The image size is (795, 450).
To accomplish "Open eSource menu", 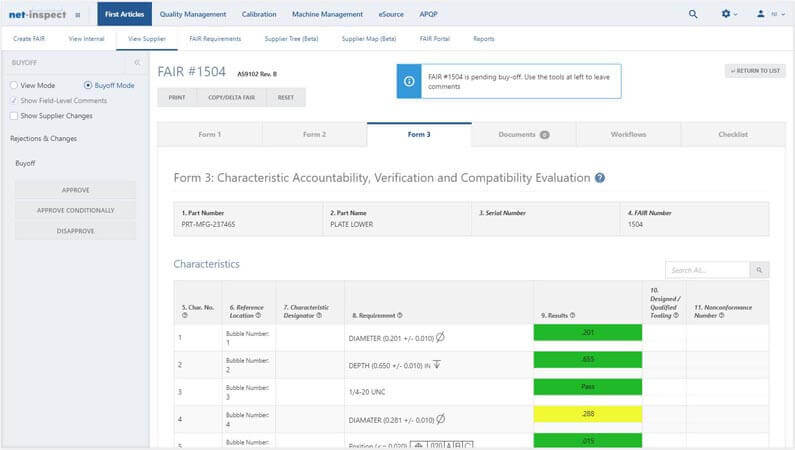I will click(391, 14).
